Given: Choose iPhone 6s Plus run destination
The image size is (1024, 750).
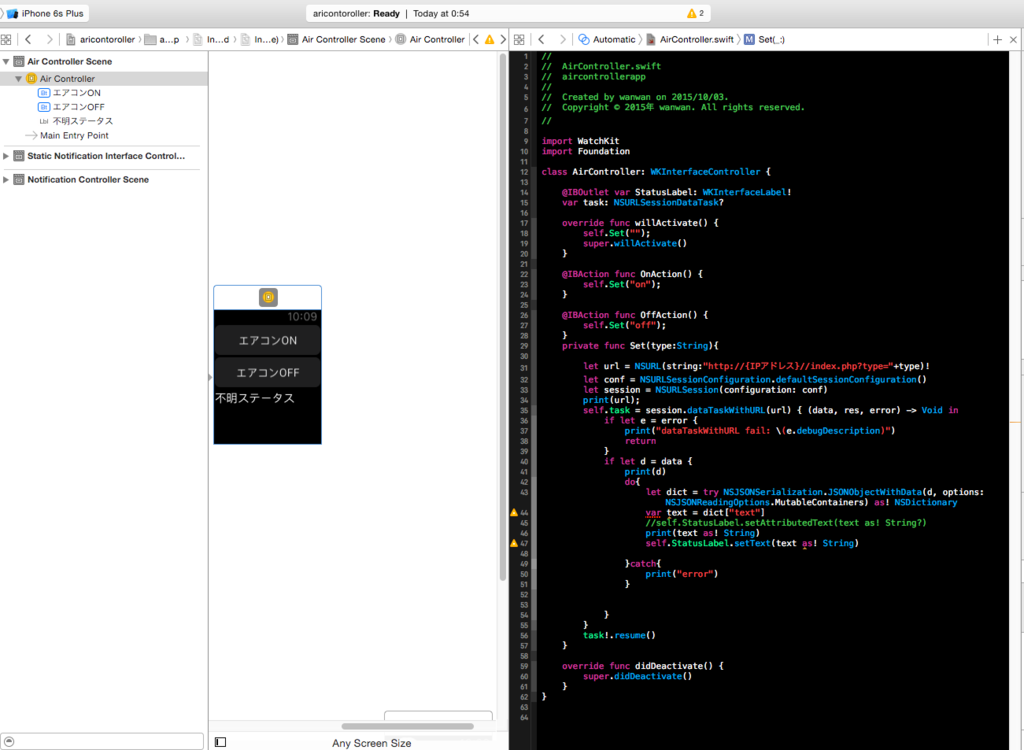Looking at the screenshot, I should (x=45, y=13).
